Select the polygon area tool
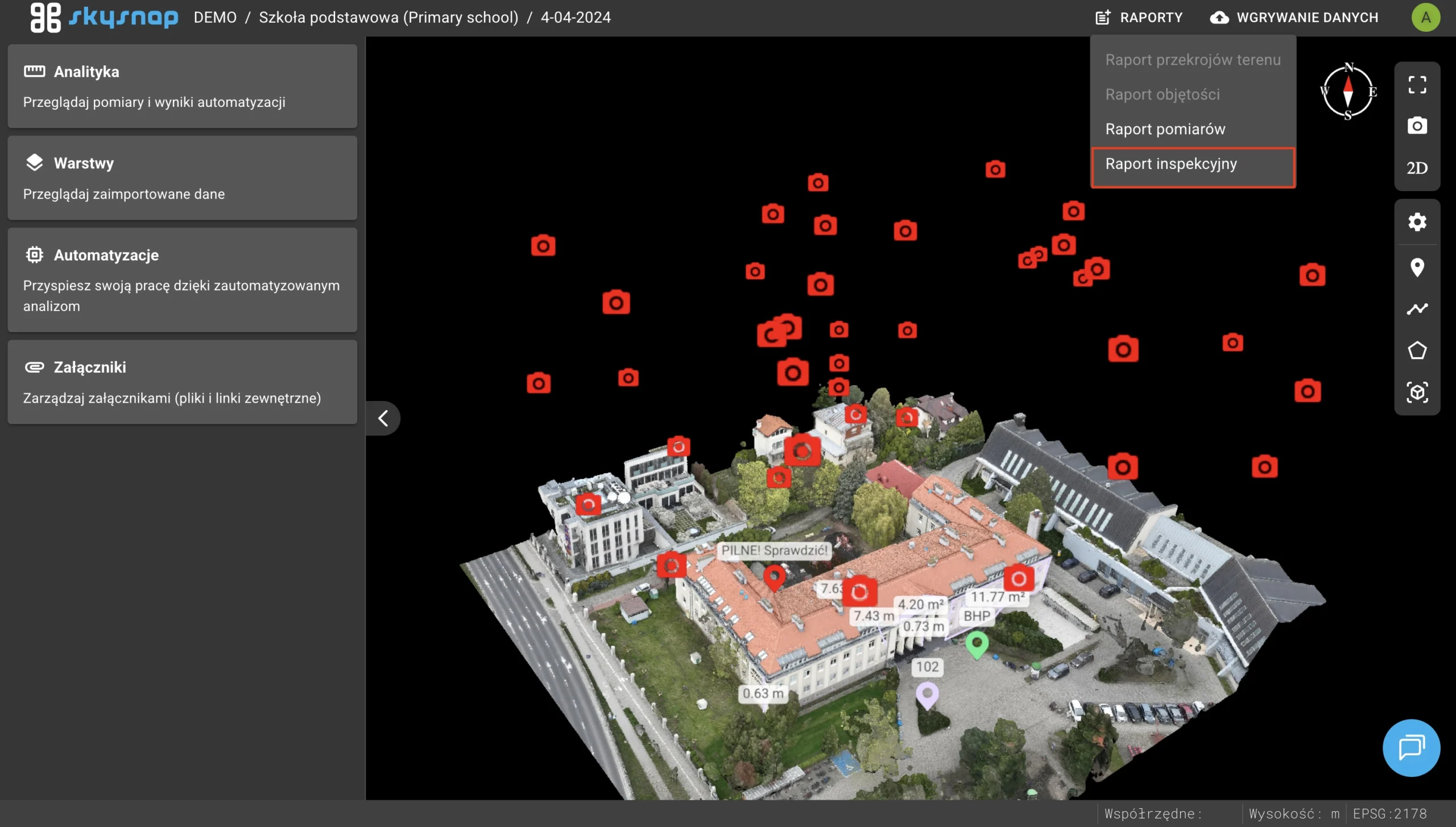 coord(1417,350)
